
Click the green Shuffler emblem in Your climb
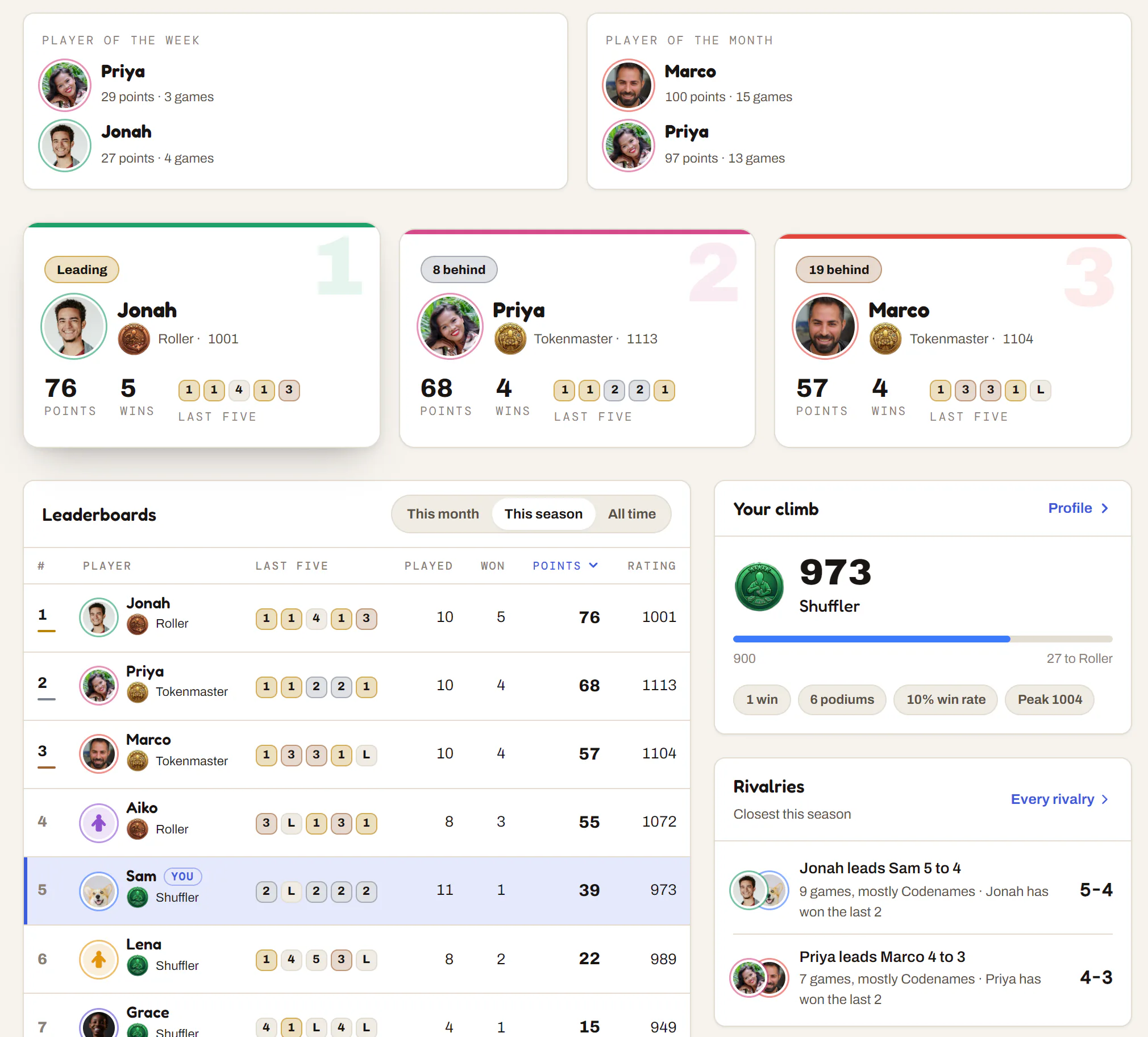tap(759, 587)
